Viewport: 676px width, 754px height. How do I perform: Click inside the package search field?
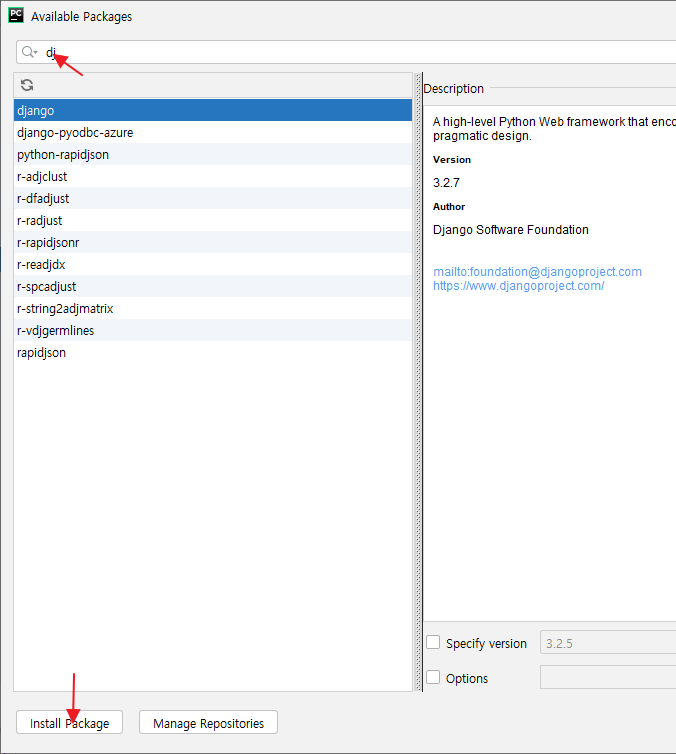pos(346,52)
